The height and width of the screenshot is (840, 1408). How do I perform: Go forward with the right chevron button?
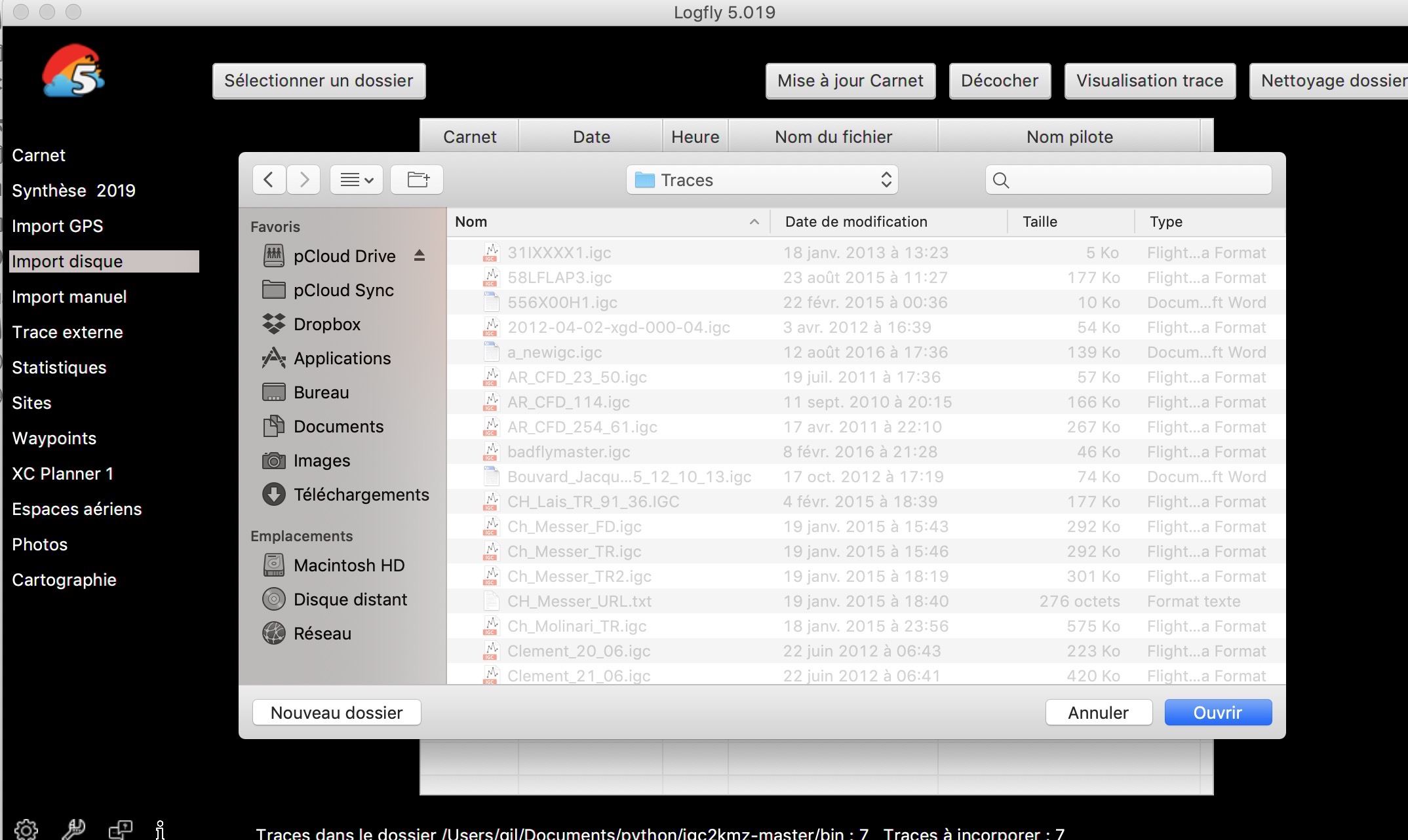(303, 180)
